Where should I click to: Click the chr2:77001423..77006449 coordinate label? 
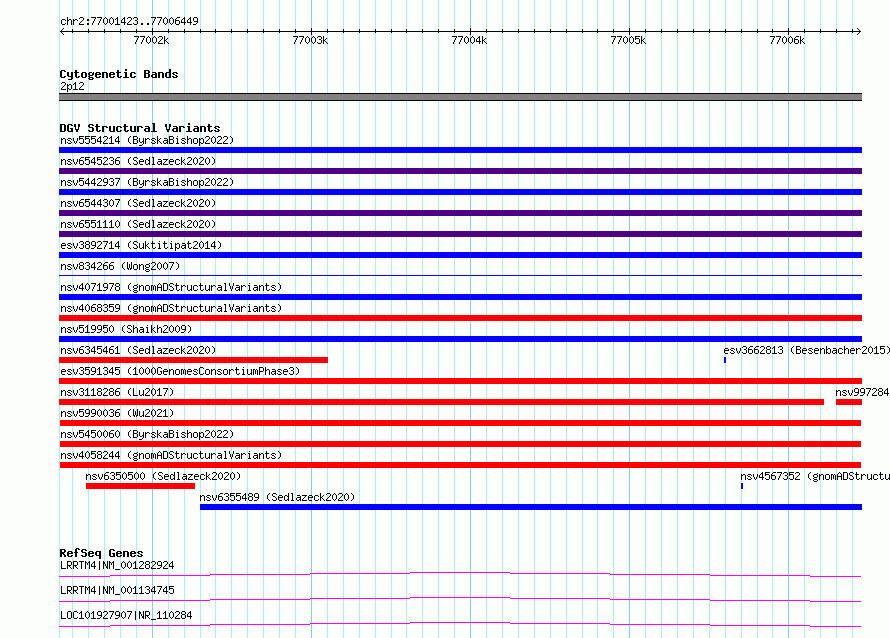click(129, 21)
